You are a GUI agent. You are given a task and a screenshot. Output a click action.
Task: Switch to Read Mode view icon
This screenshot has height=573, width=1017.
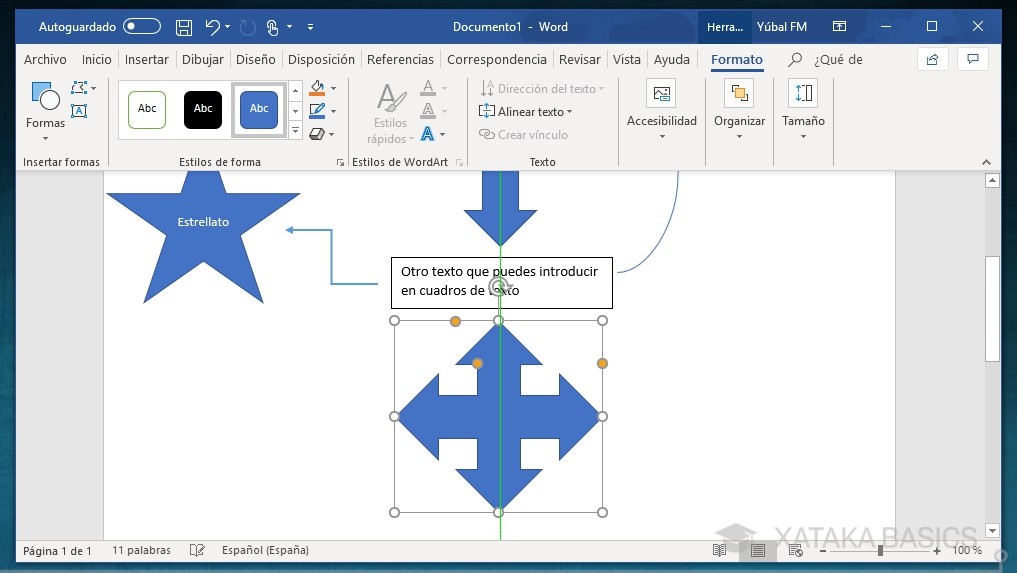[719, 550]
